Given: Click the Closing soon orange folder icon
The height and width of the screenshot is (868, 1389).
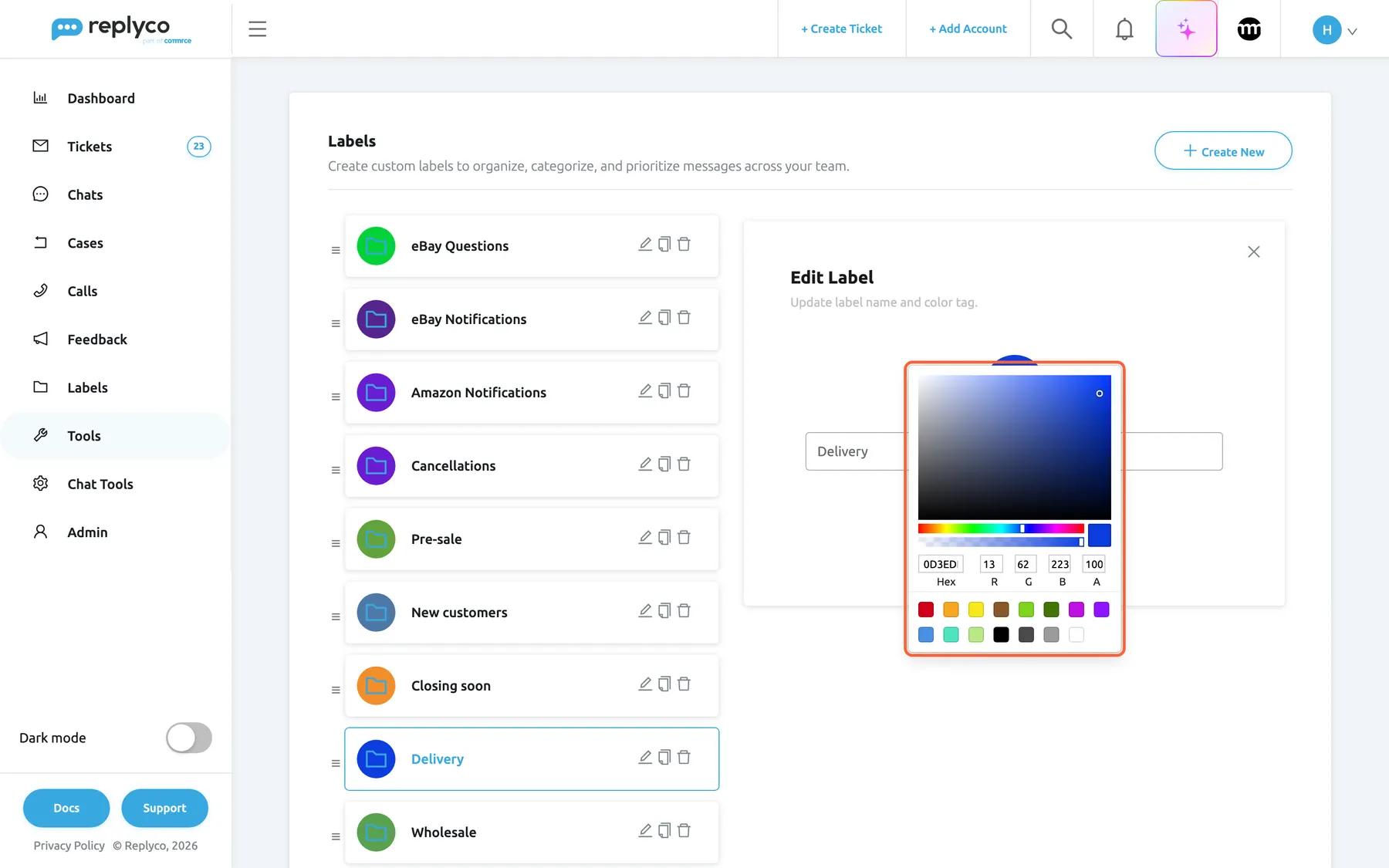Looking at the screenshot, I should coord(376,686).
